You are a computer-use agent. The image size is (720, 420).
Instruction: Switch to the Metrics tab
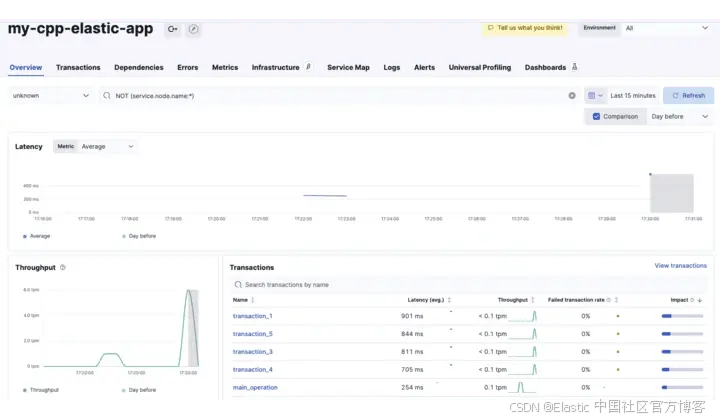(x=225, y=67)
